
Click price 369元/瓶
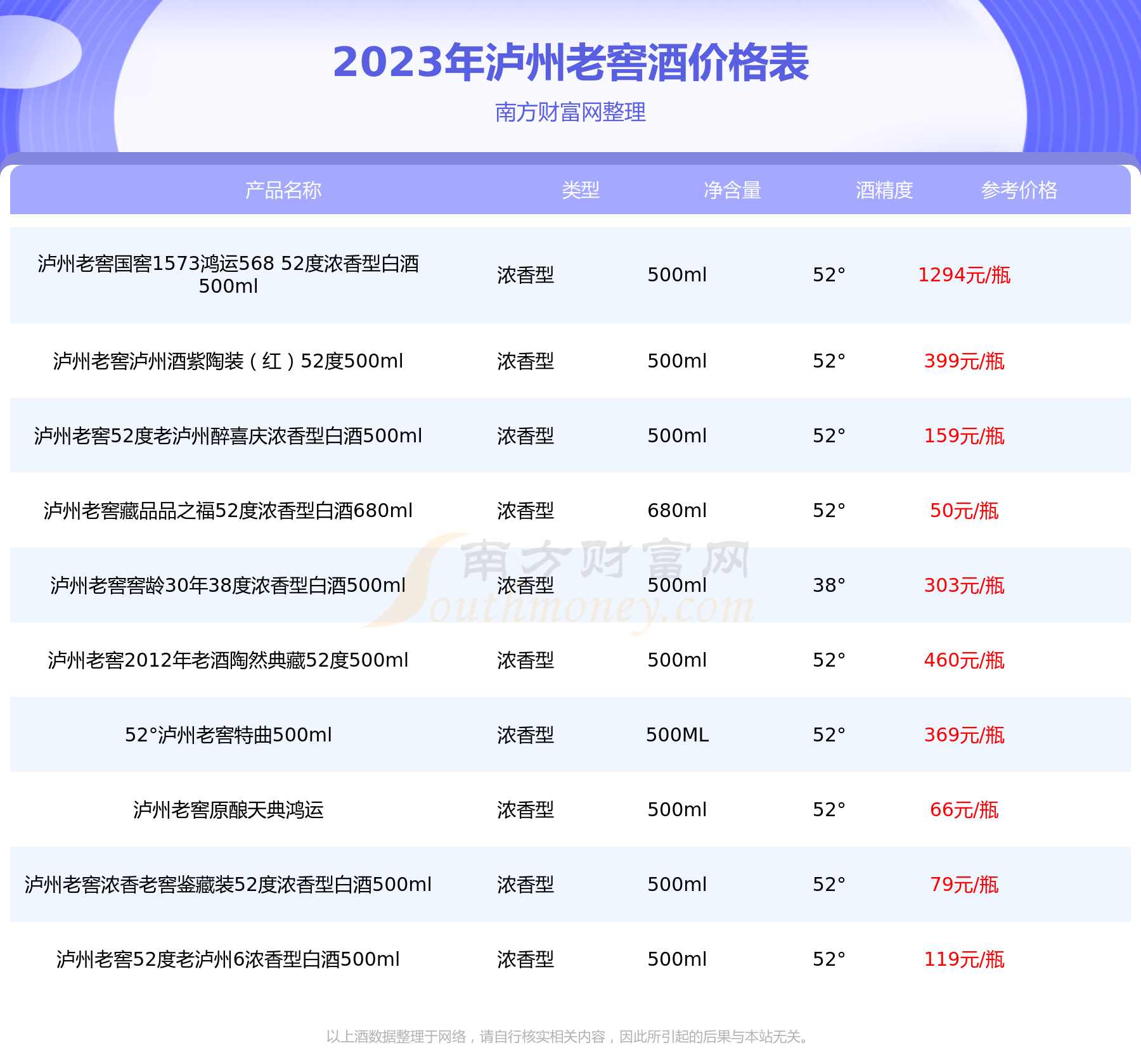point(964,735)
